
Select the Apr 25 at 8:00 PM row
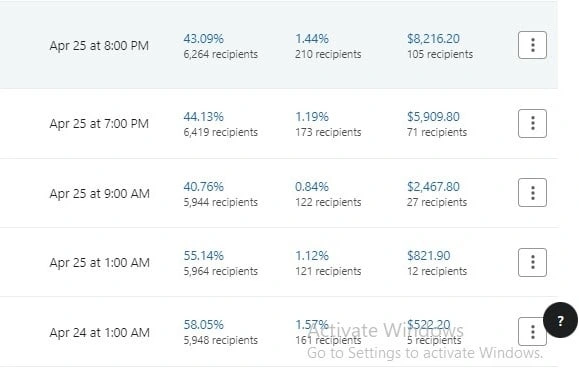pyautogui.click(x=279, y=45)
